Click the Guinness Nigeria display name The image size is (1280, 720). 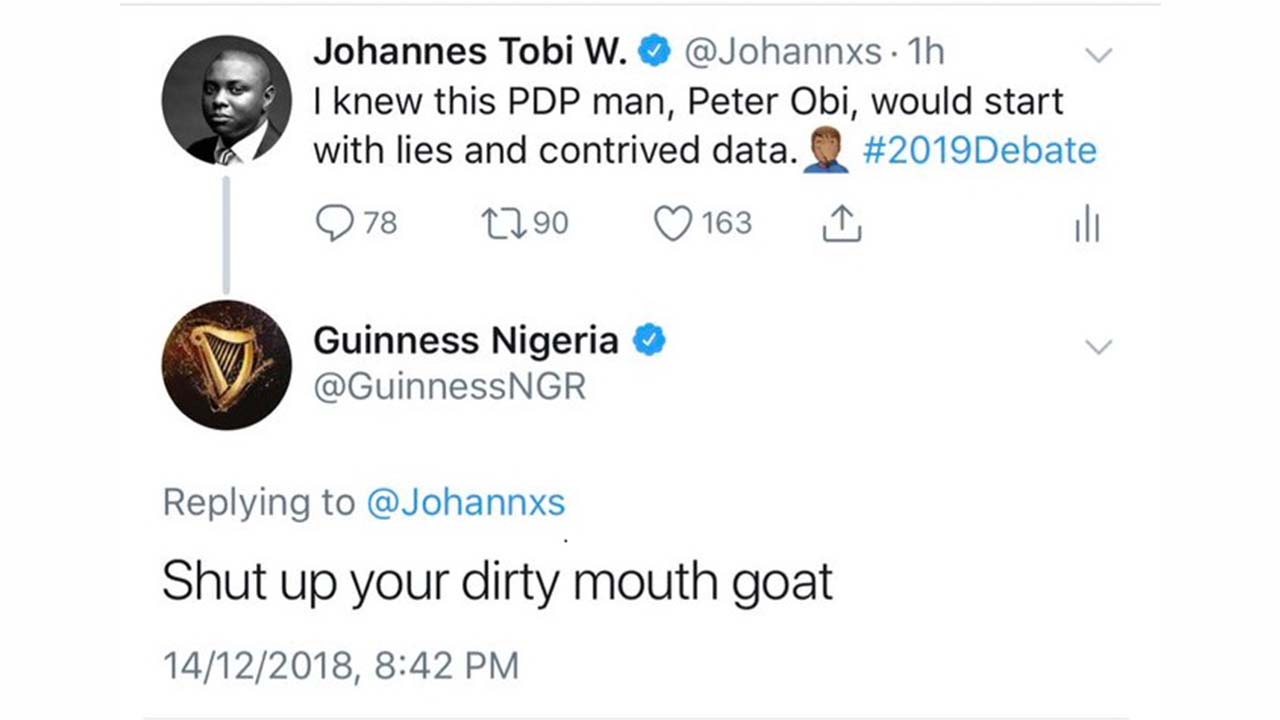pyautogui.click(x=466, y=341)
